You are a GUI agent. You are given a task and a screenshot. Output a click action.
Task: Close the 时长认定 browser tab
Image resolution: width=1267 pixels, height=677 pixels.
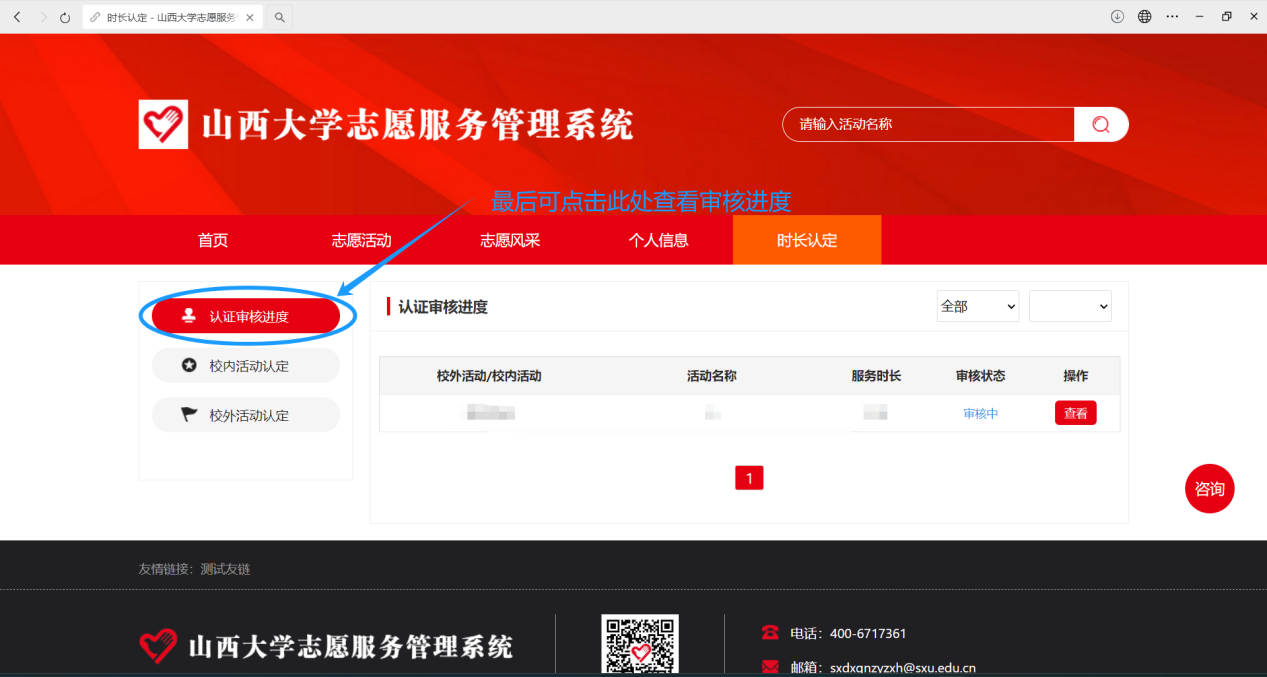point(249,17)
